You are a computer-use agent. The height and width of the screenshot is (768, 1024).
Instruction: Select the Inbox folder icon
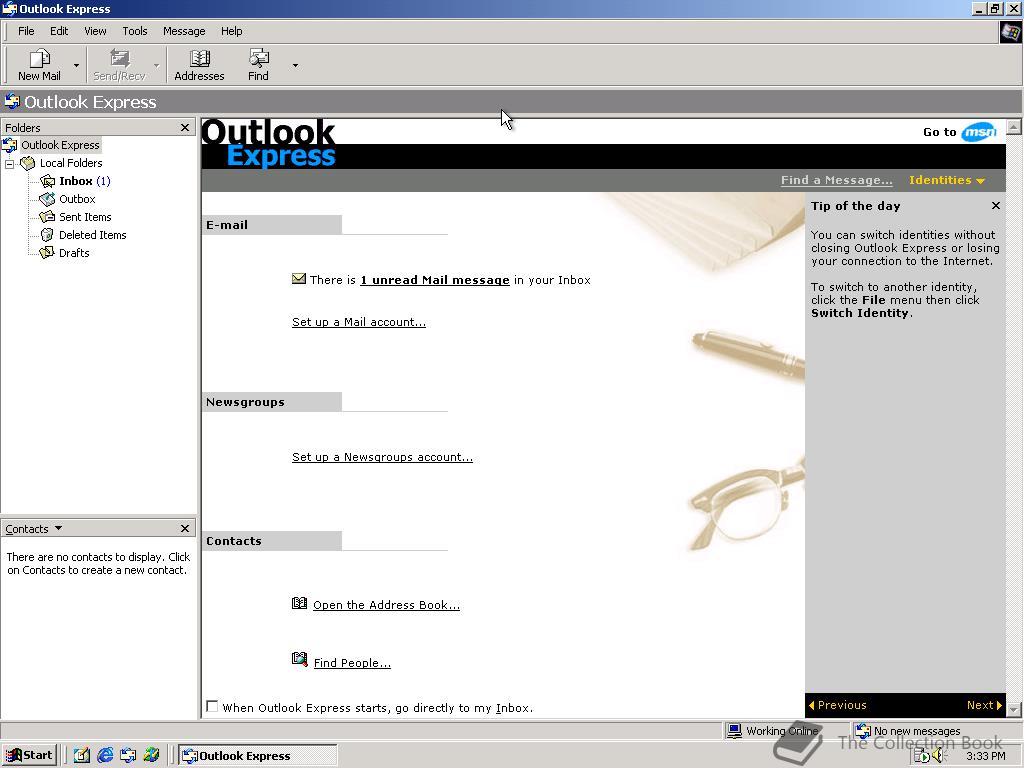point(47,181)
